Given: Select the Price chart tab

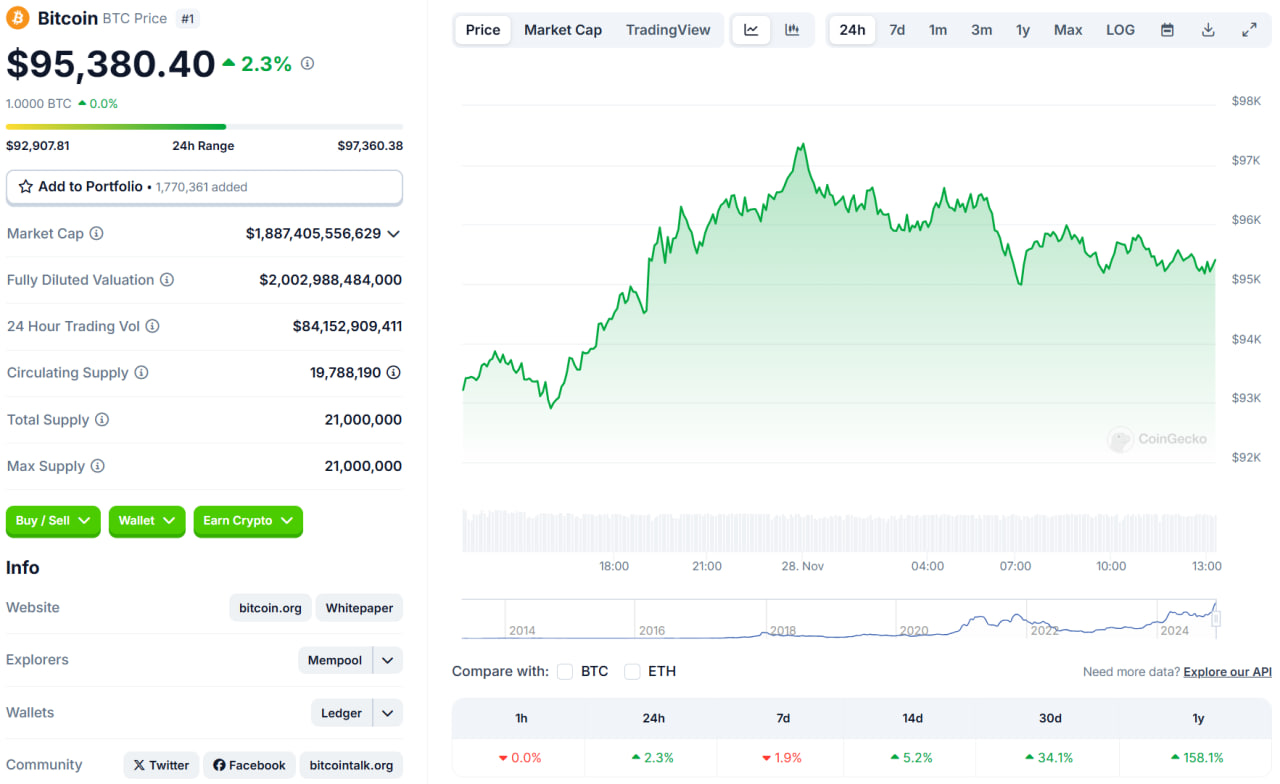Looking at the screenshot, I should 483,30.
